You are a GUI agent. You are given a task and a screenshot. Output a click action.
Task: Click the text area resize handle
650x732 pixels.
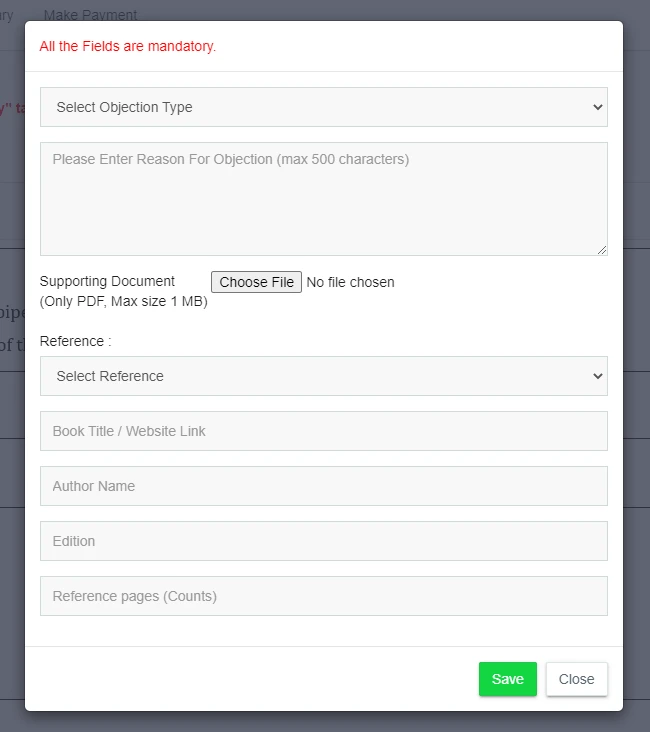[x=602, y=250]
